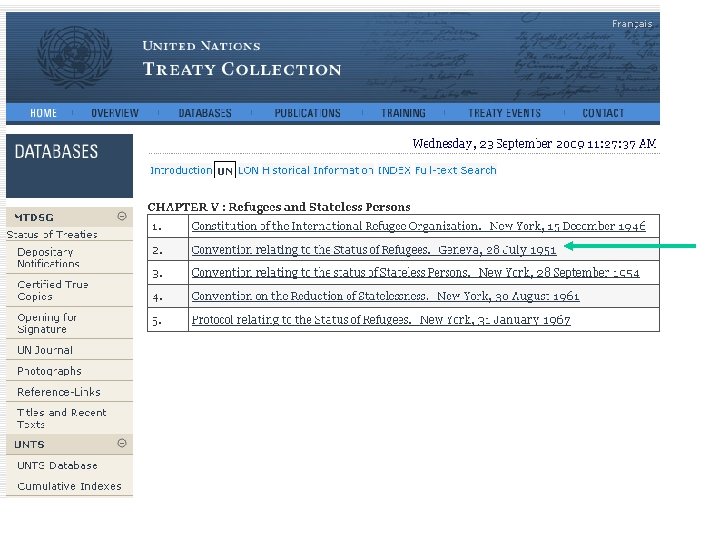Open the Introduction link
This screenshot has width=720, height=540.
click(x=181, y=170)
